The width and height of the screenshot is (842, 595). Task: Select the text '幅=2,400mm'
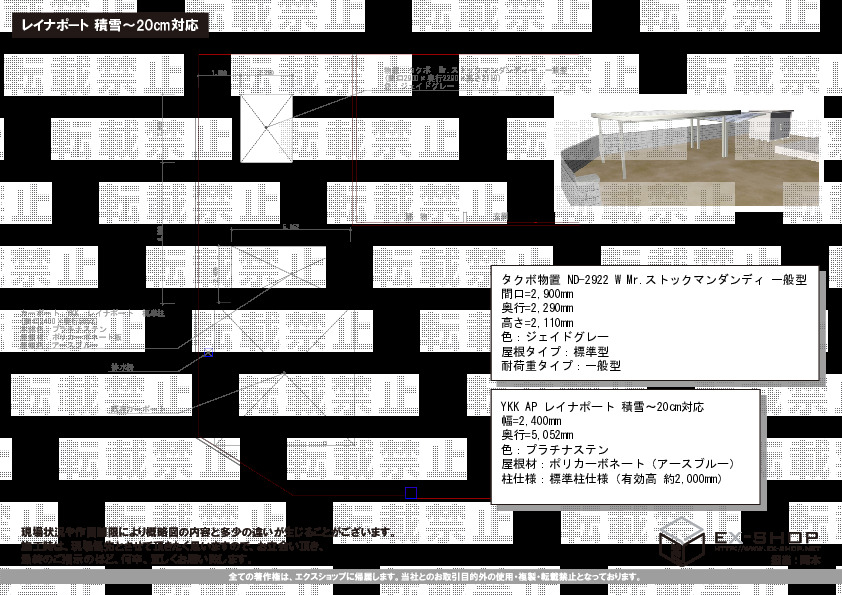531,421
